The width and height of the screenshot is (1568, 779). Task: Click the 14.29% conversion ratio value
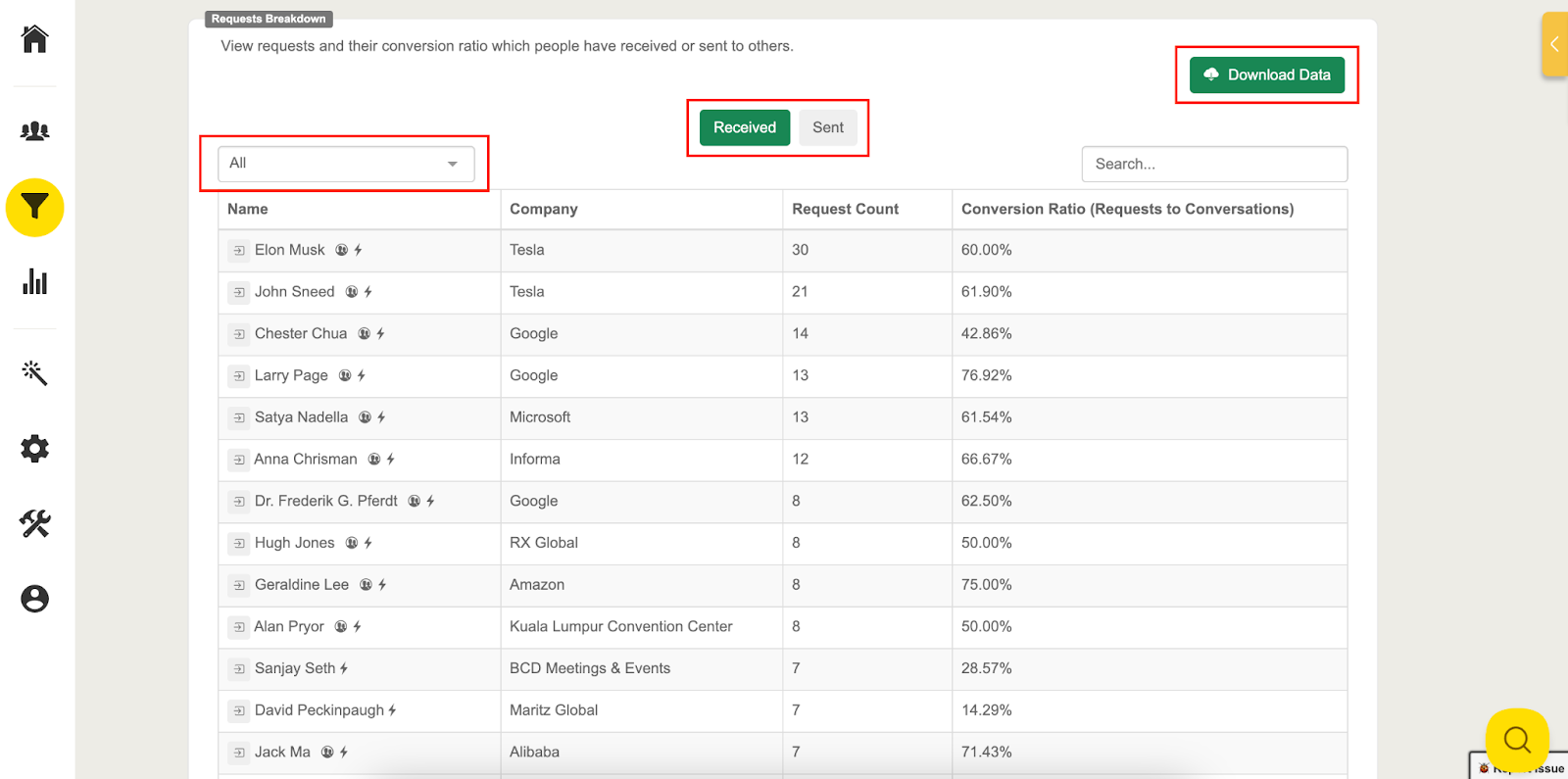pyautogui.click(x=987, y=710)
